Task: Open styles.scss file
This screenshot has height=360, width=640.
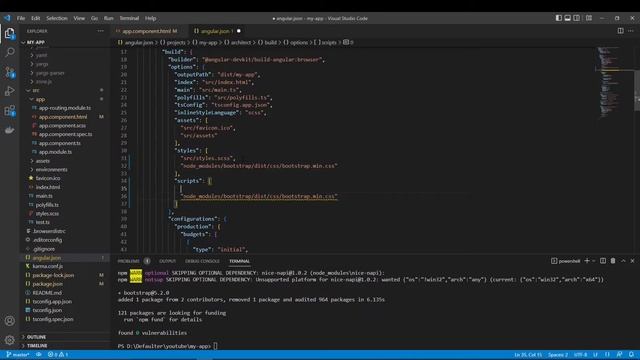Action: click(x=47, y=213)
